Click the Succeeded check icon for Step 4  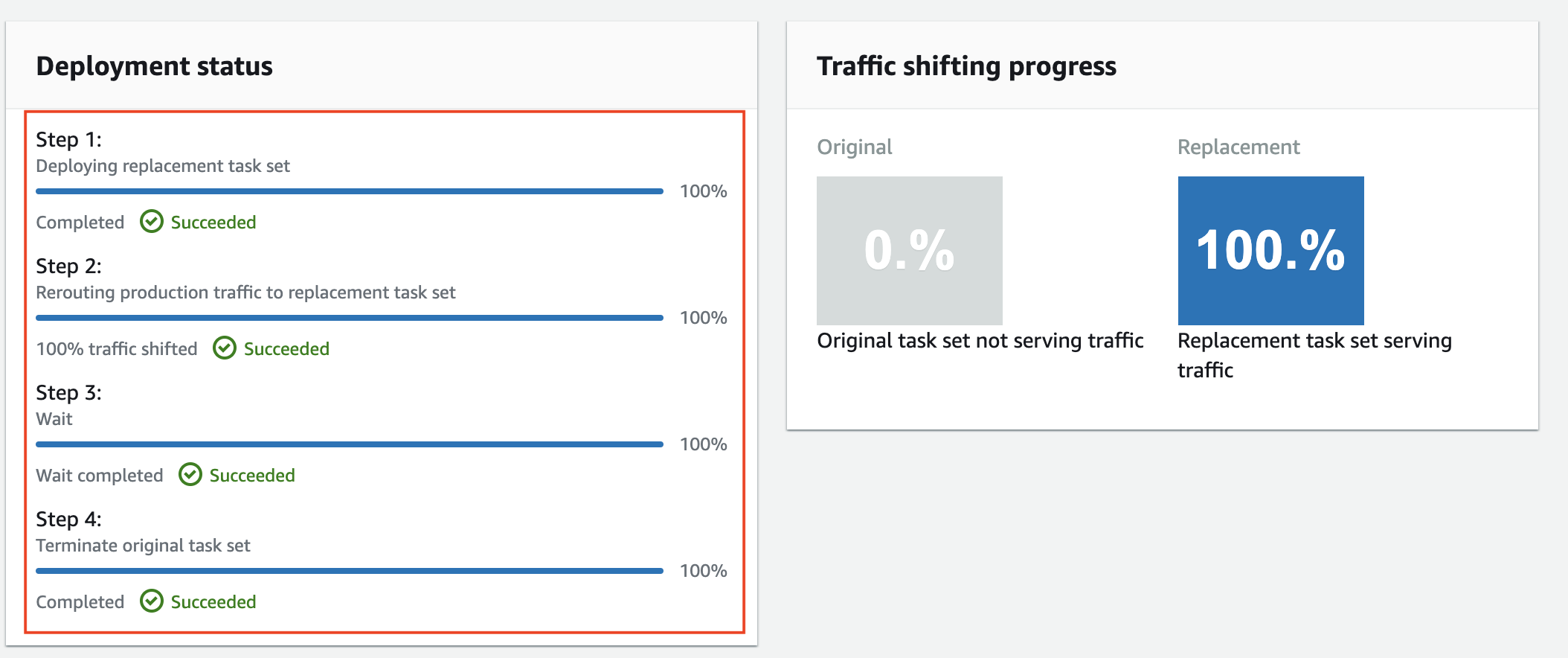tap(152, 601)
